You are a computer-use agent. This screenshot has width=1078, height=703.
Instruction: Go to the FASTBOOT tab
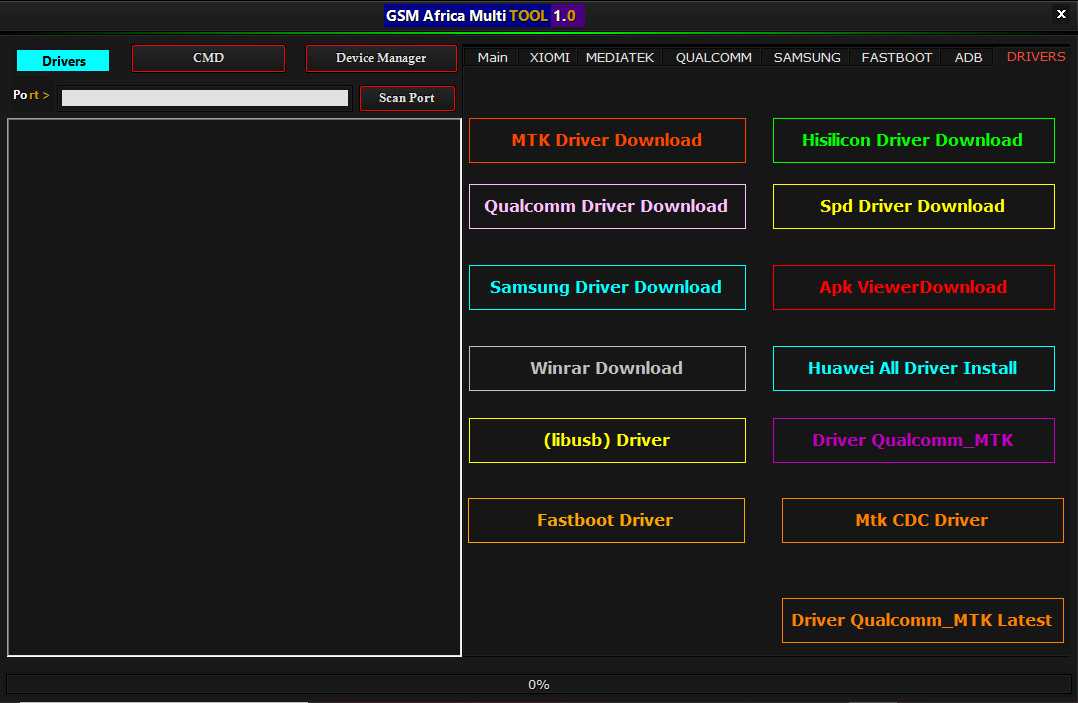897,57
